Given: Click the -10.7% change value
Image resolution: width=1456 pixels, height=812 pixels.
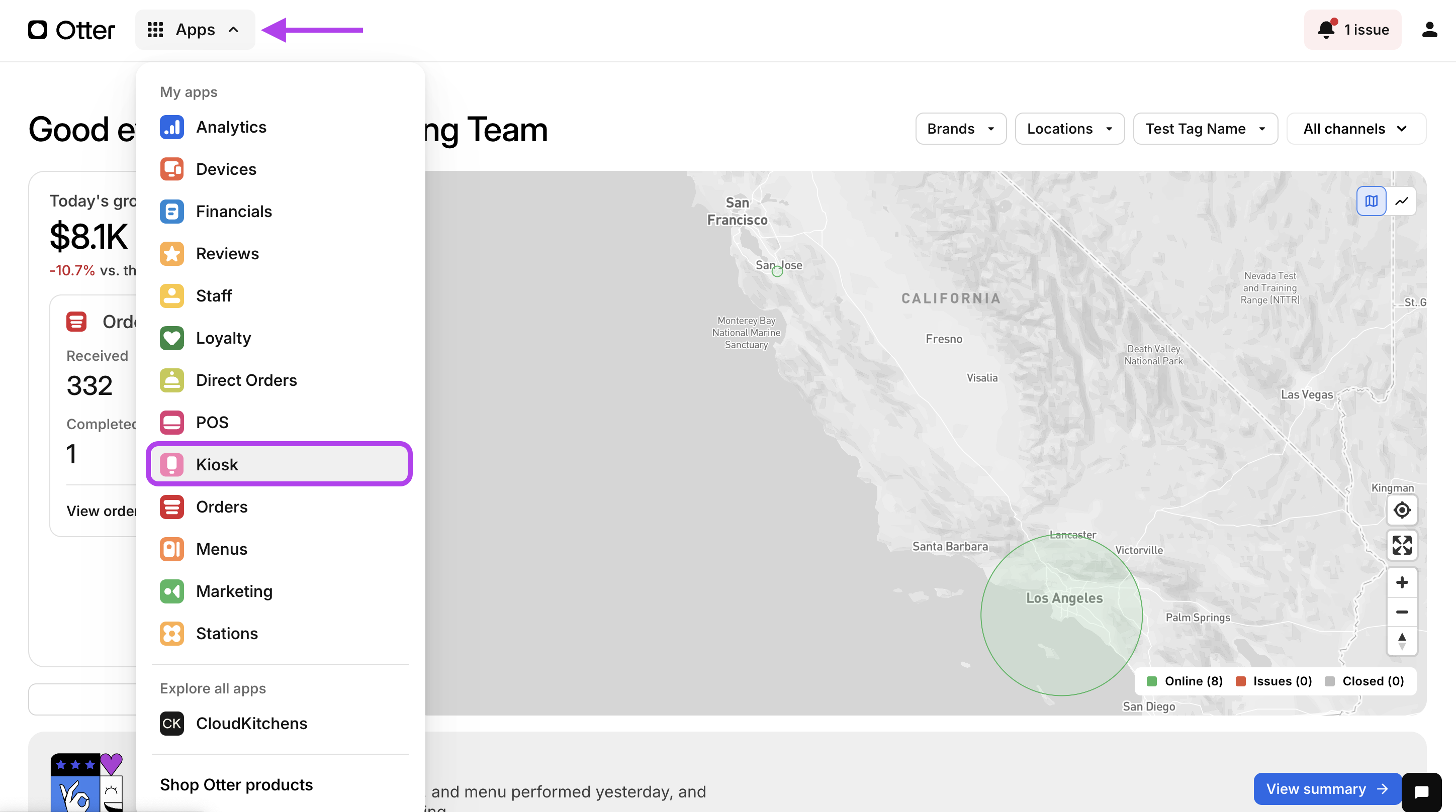Looking at the screenshot, I should pyautogui.click(x=72, y=270).
